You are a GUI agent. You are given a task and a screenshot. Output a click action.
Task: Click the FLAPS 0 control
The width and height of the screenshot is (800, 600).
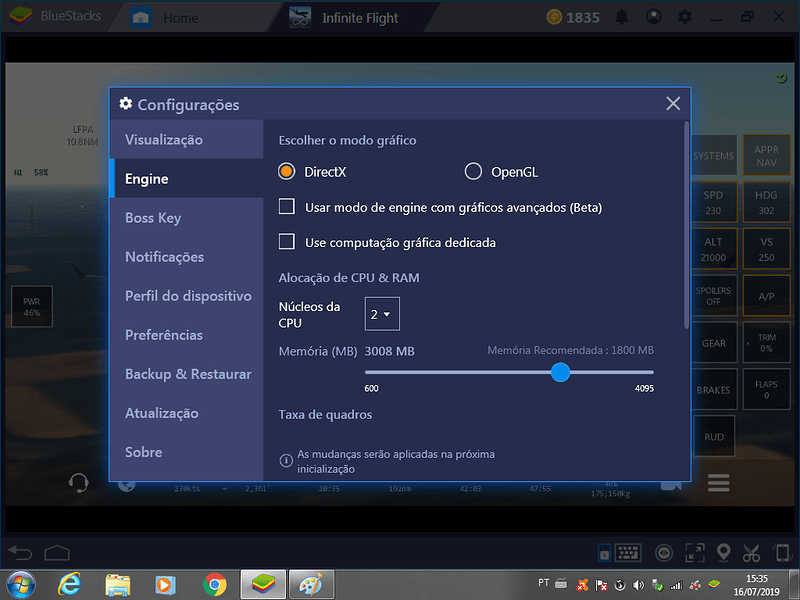pos(766,390)
